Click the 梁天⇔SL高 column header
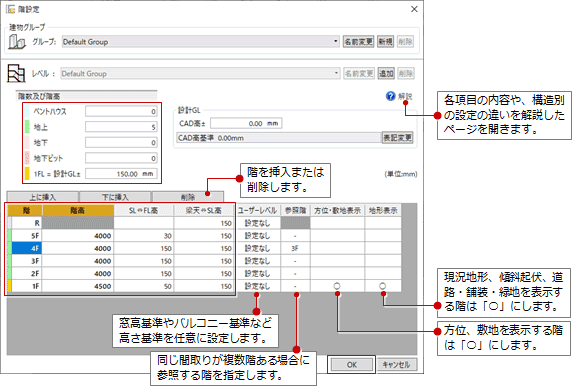This screenshot has height=390, width=572. [x=204, y=211]
